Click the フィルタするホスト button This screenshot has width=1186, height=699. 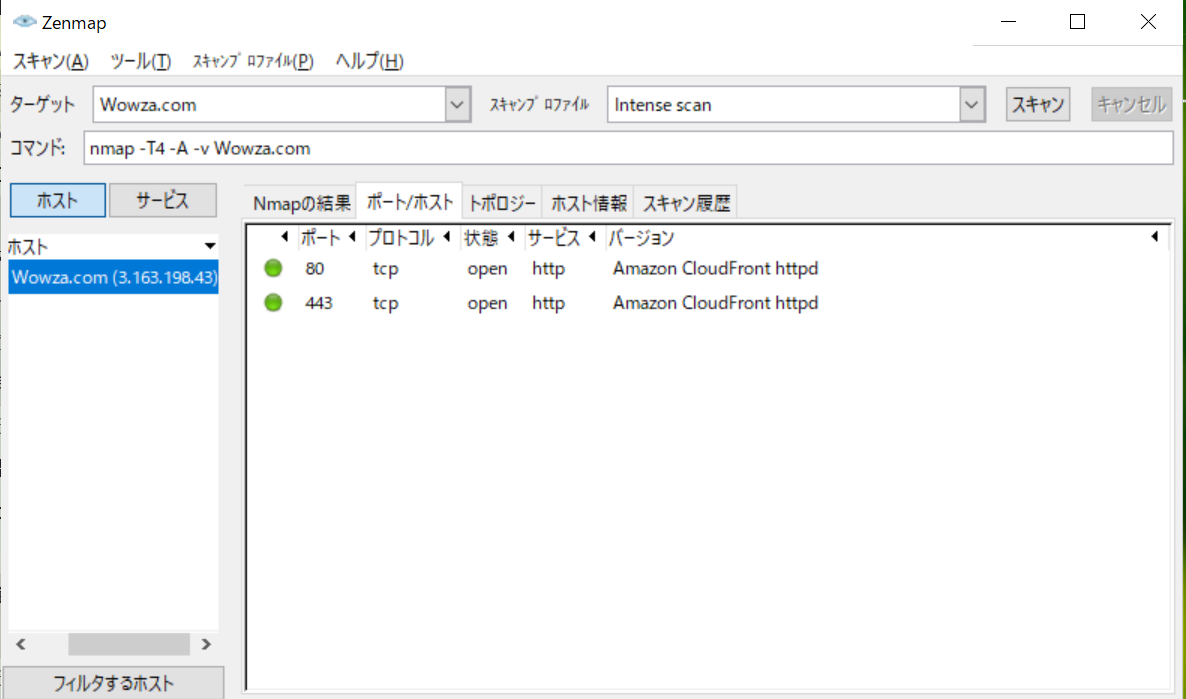click(x=113, y=683)
